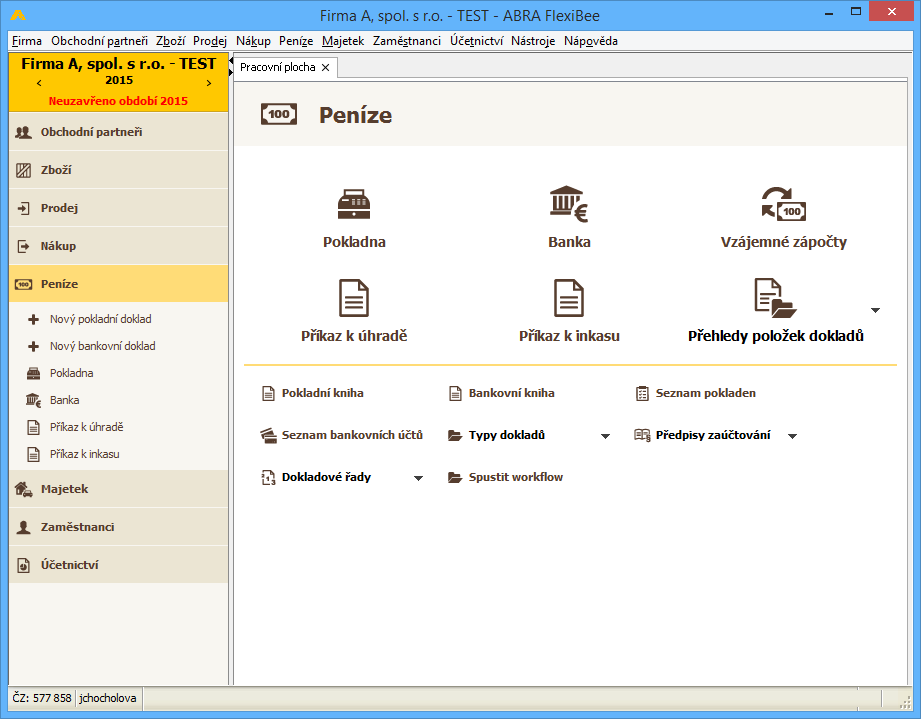Viewport: 921px width, 719px height.
Task: Go to previous year using left arrow
Action: click(x=39, y=81)
